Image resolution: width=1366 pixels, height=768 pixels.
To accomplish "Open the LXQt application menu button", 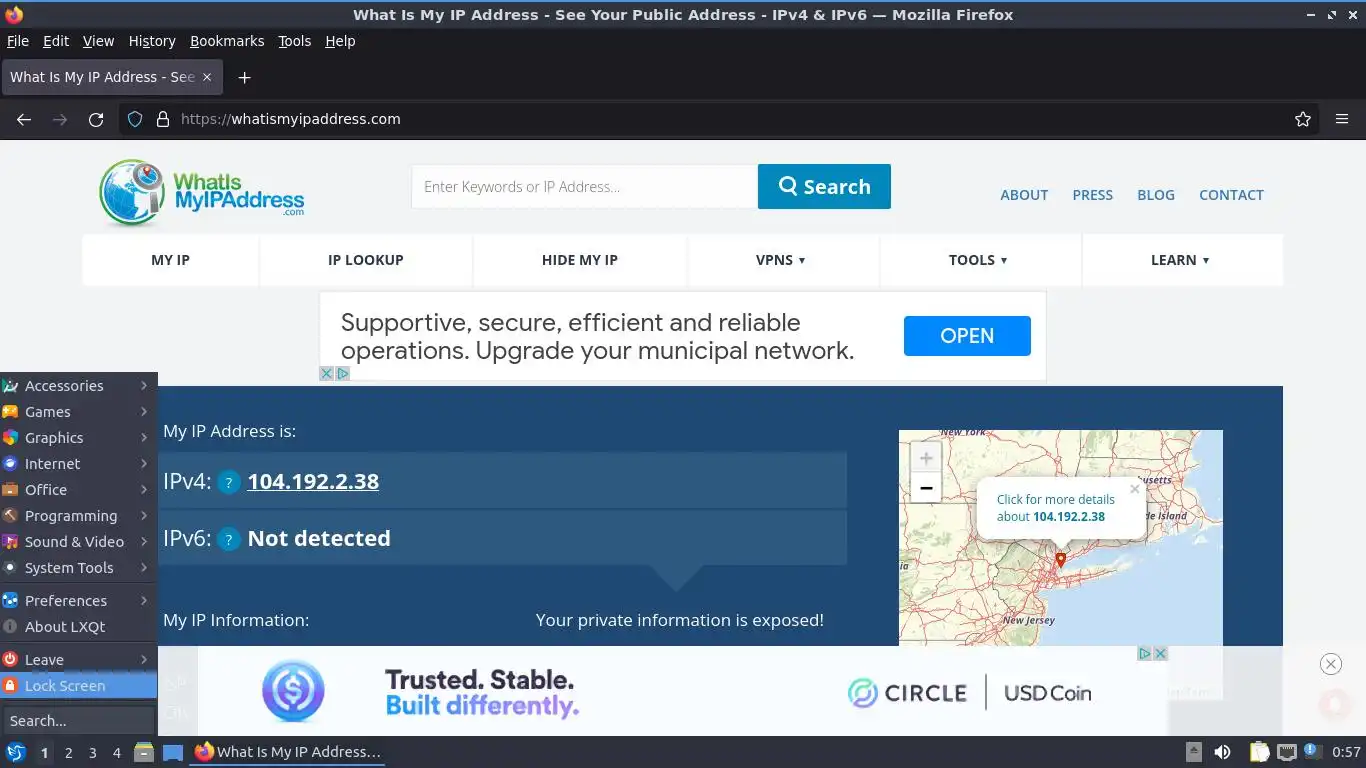I will (x=15, y=752).
